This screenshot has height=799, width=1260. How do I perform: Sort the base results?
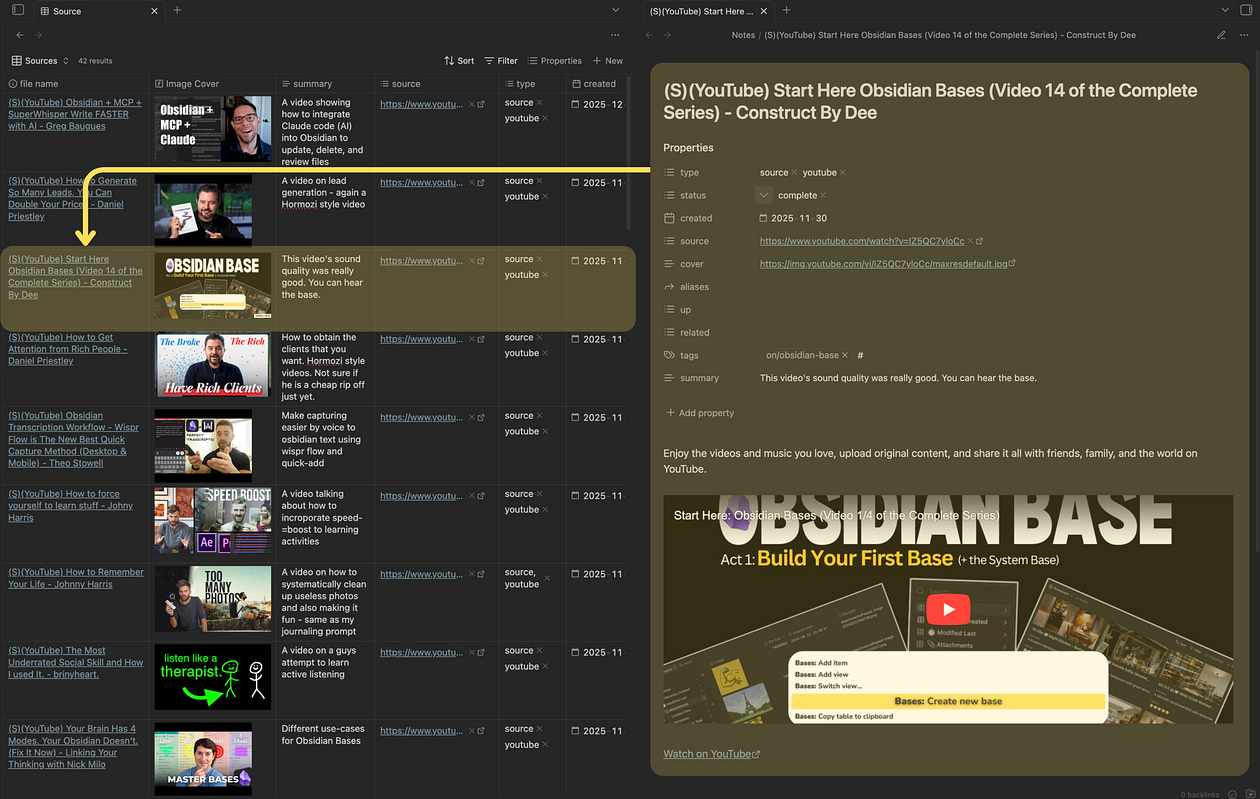(459, 61)
